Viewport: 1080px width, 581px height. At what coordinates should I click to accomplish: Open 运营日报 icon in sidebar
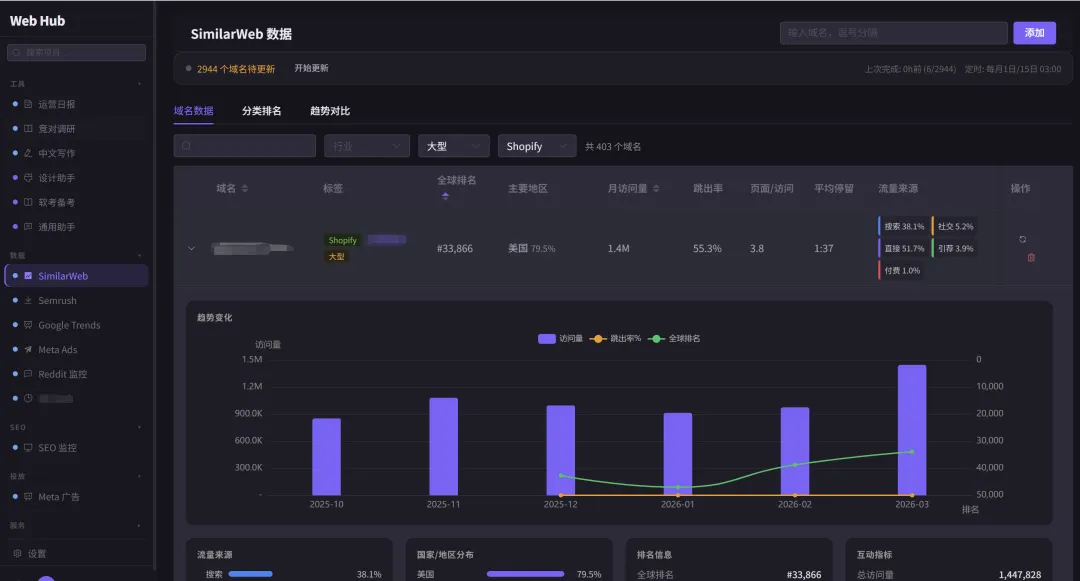click(x=28, y=104)
